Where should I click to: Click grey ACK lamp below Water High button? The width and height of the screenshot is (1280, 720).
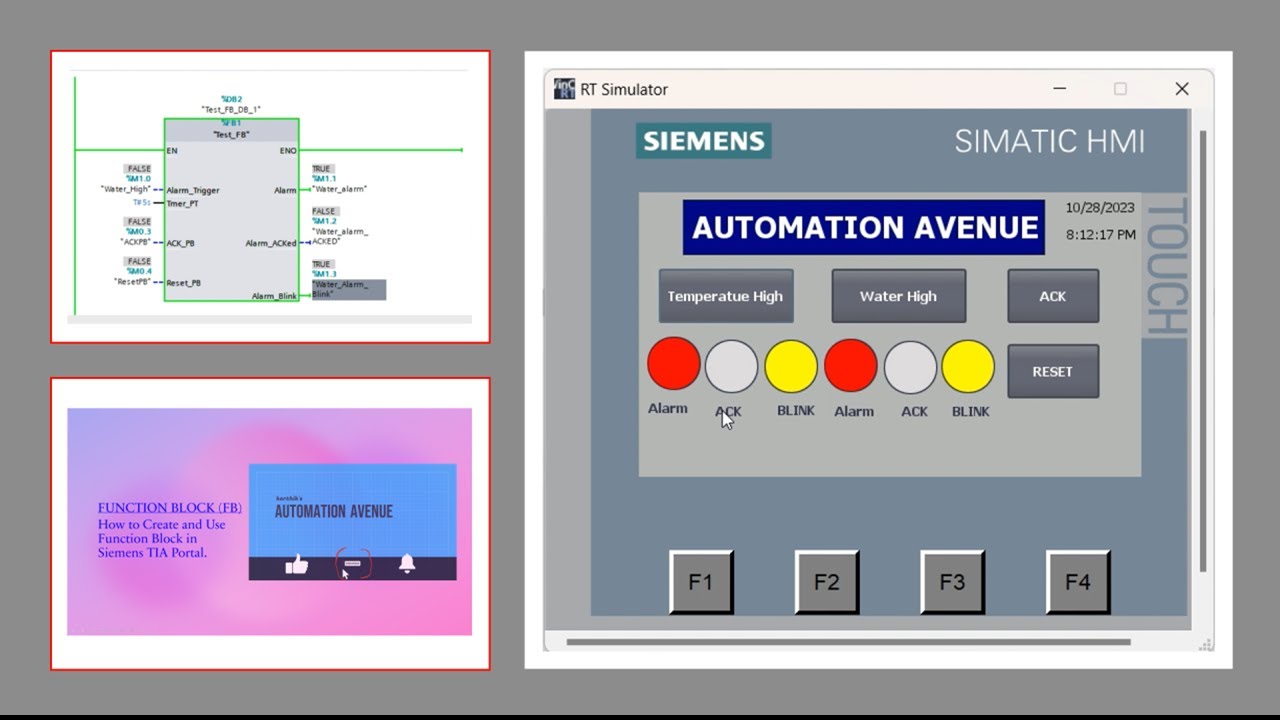(x=910, y=366)
